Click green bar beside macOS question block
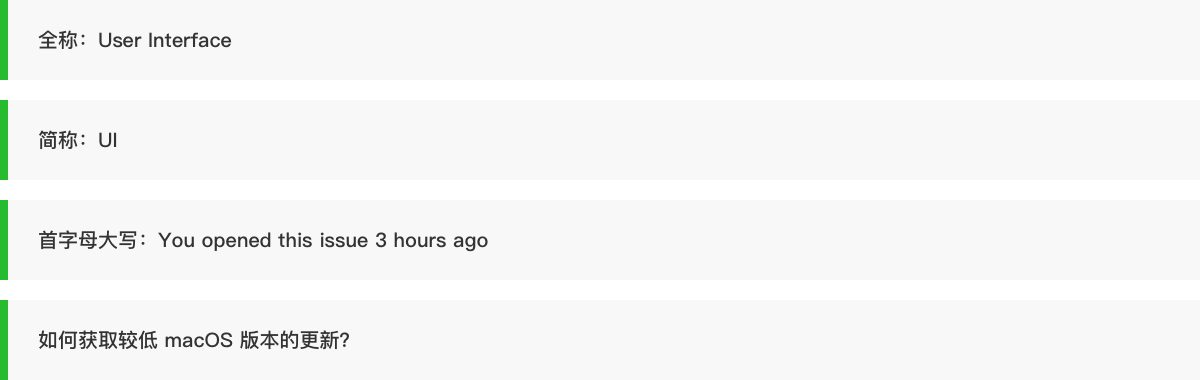1200x380 pixels. pyautogui.click(x=4, y=340)
